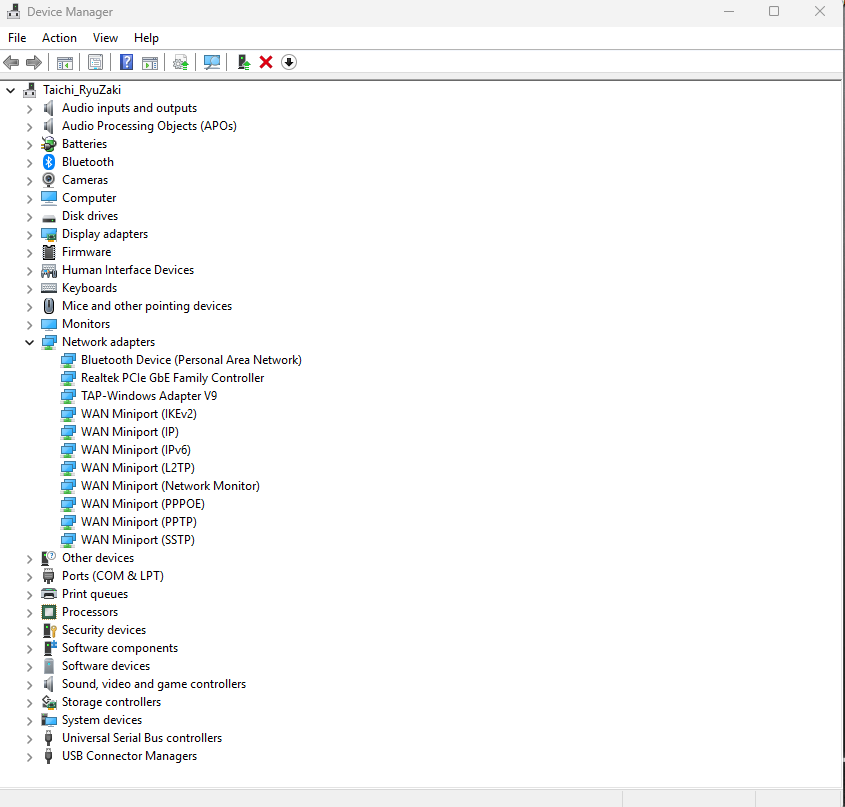Select the Software devices label
Viewport: 845px width, 807px height.
(x=106, y=666)
